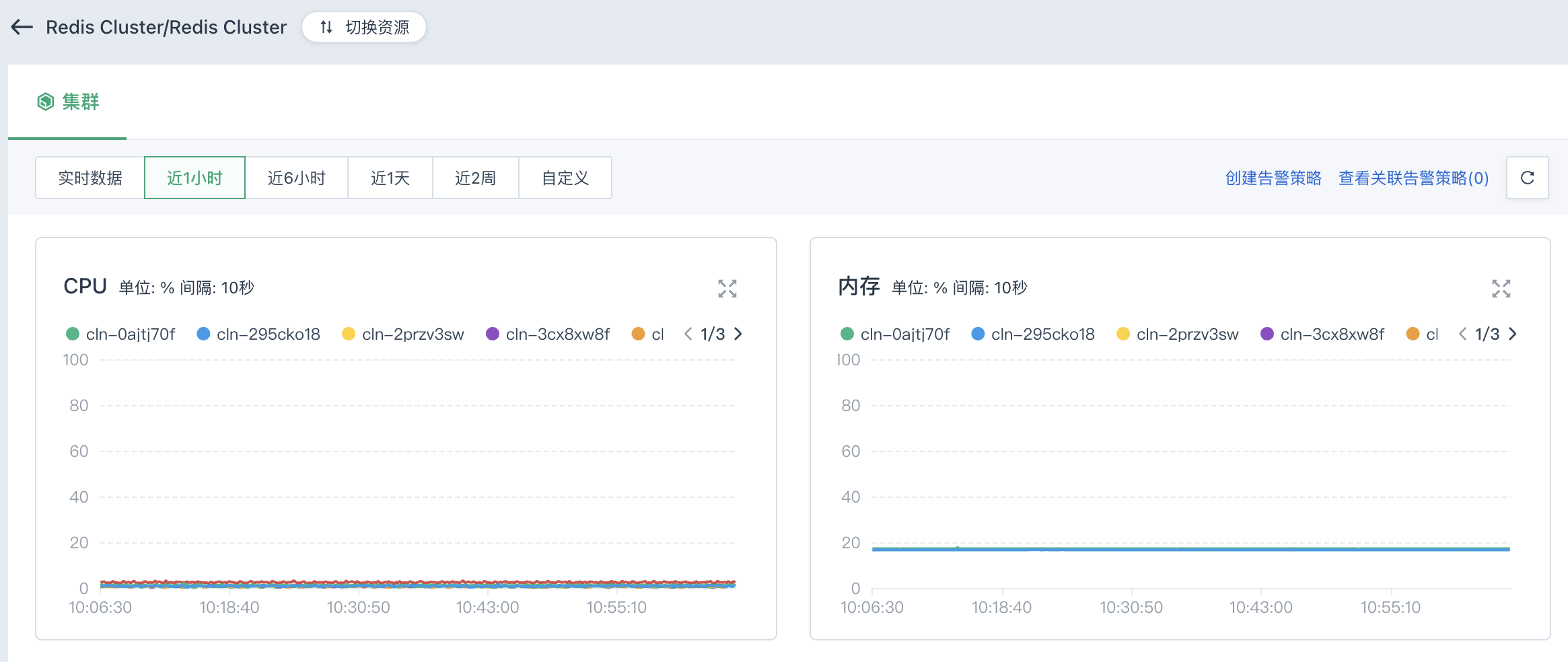Select the 实时数据 time range
Viewport: 1568px width, 662px height.
tap(90, 178)
